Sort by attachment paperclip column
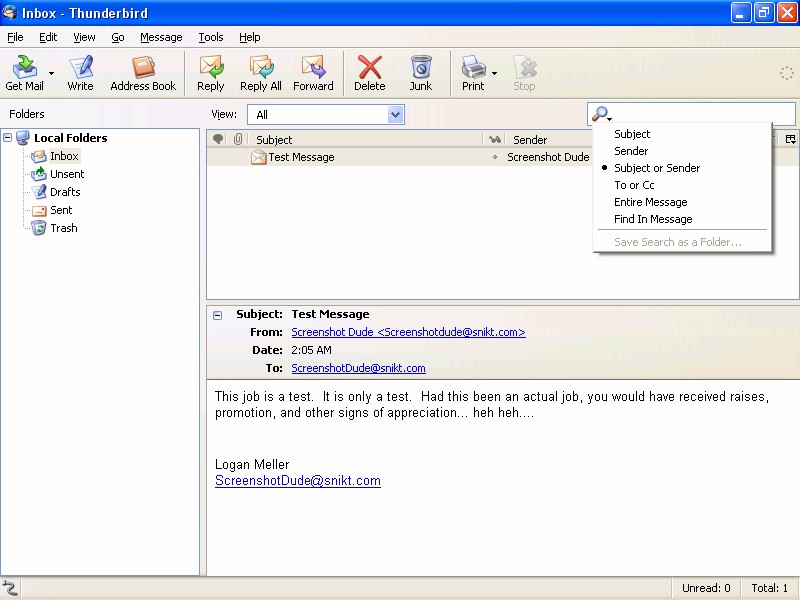Viewport: 800px width, 600px height. pyautogui.click(x=238, y=139)
